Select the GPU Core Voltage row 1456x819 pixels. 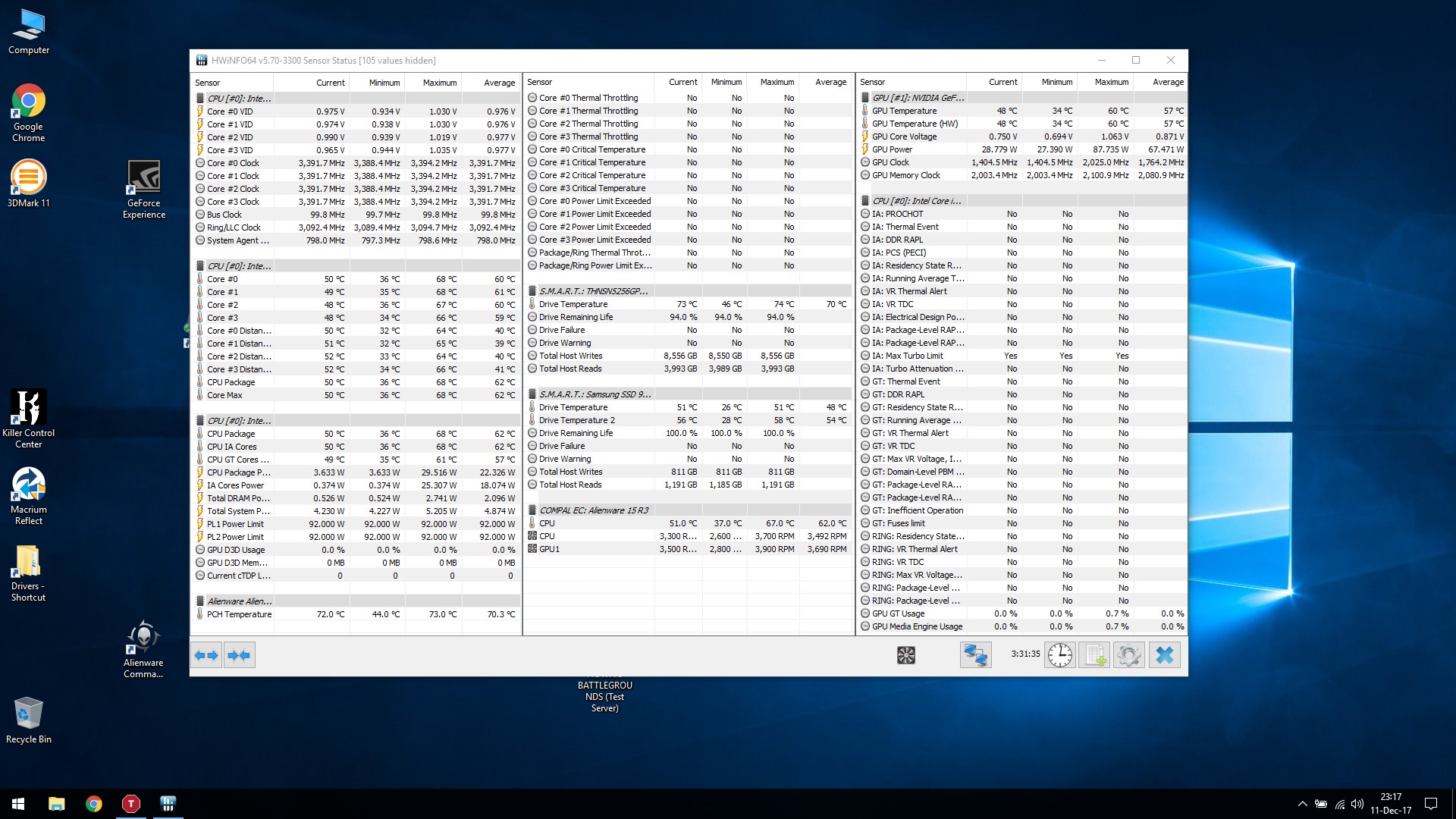[x=1022, y=136]
